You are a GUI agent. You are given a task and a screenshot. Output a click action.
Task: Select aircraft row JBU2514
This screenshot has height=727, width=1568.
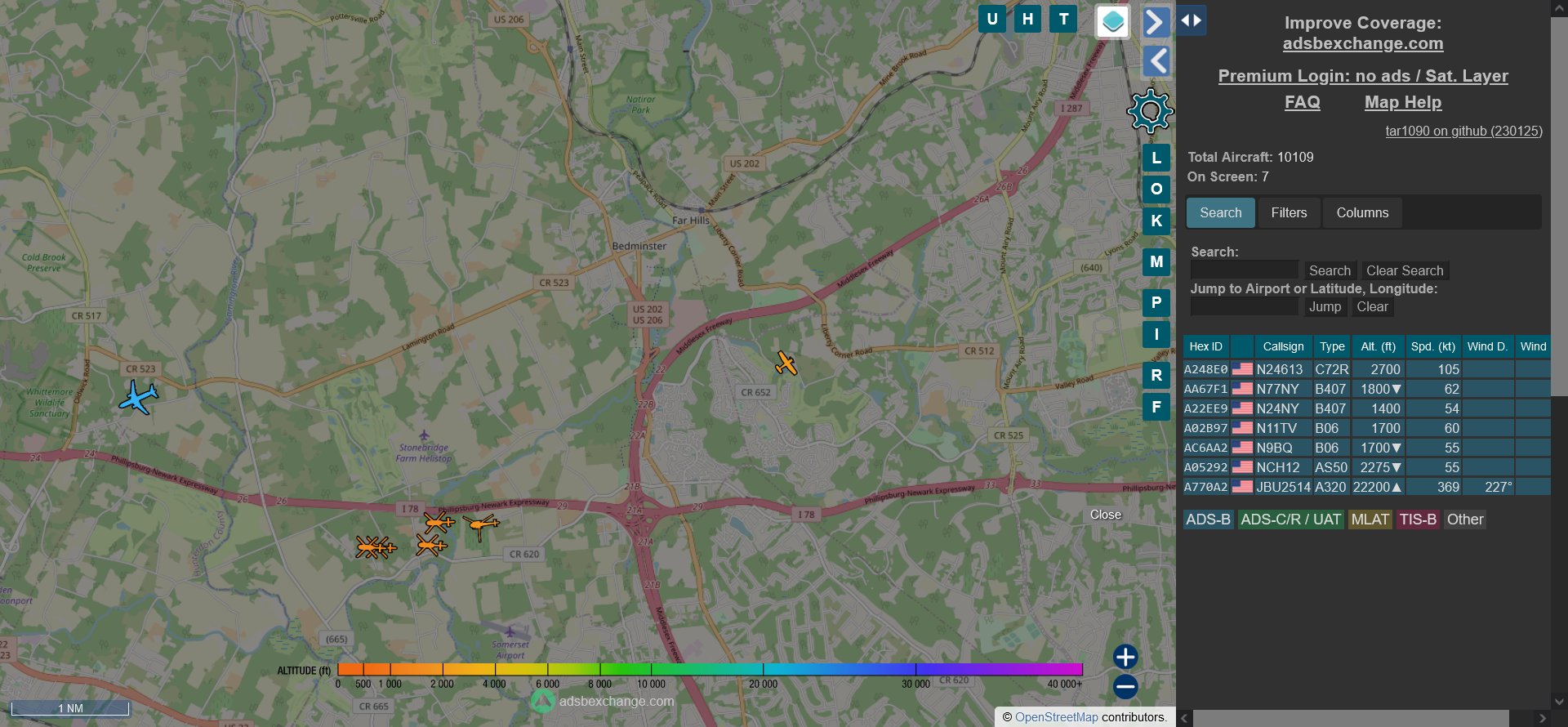(1366, 487)
